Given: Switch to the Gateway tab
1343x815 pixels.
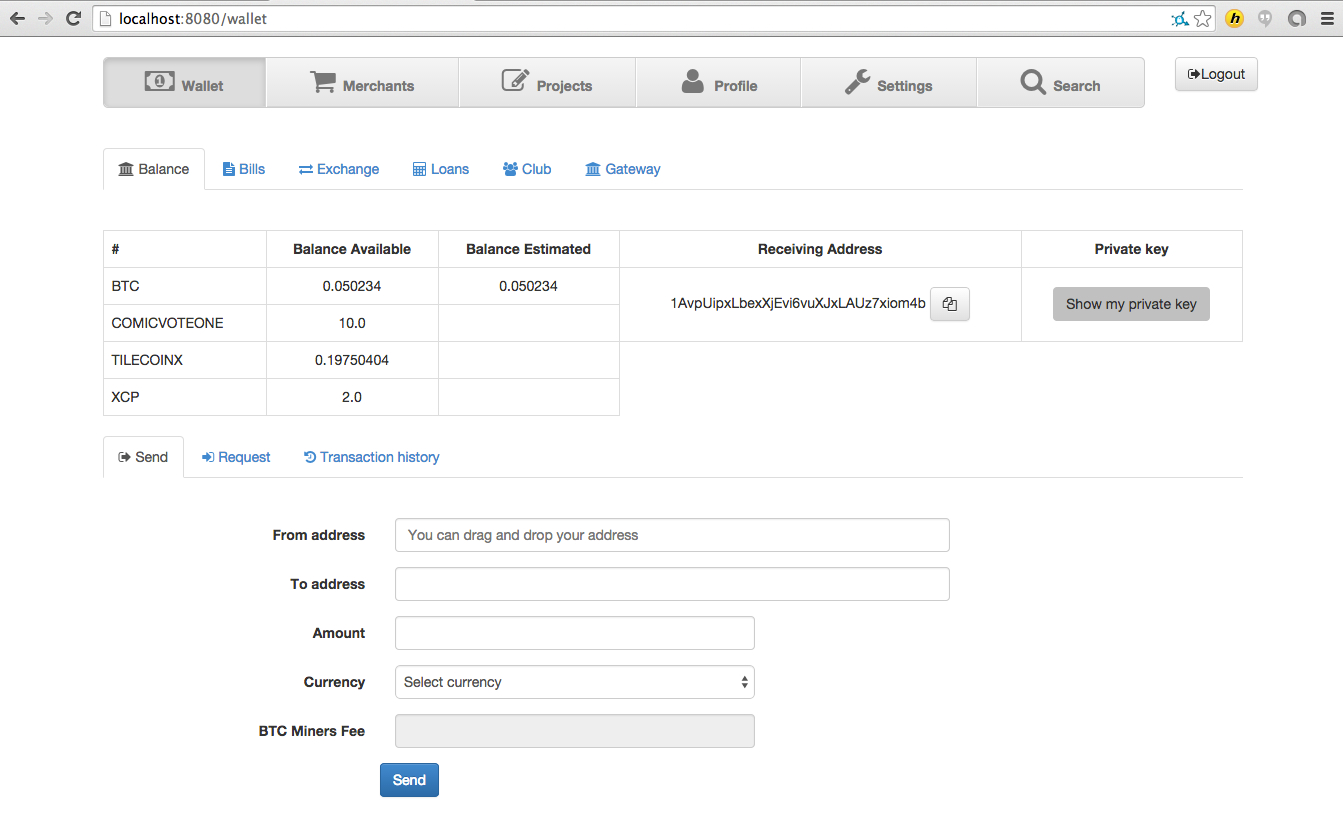Looking at the screenshot, I should (x=623, y=169).
